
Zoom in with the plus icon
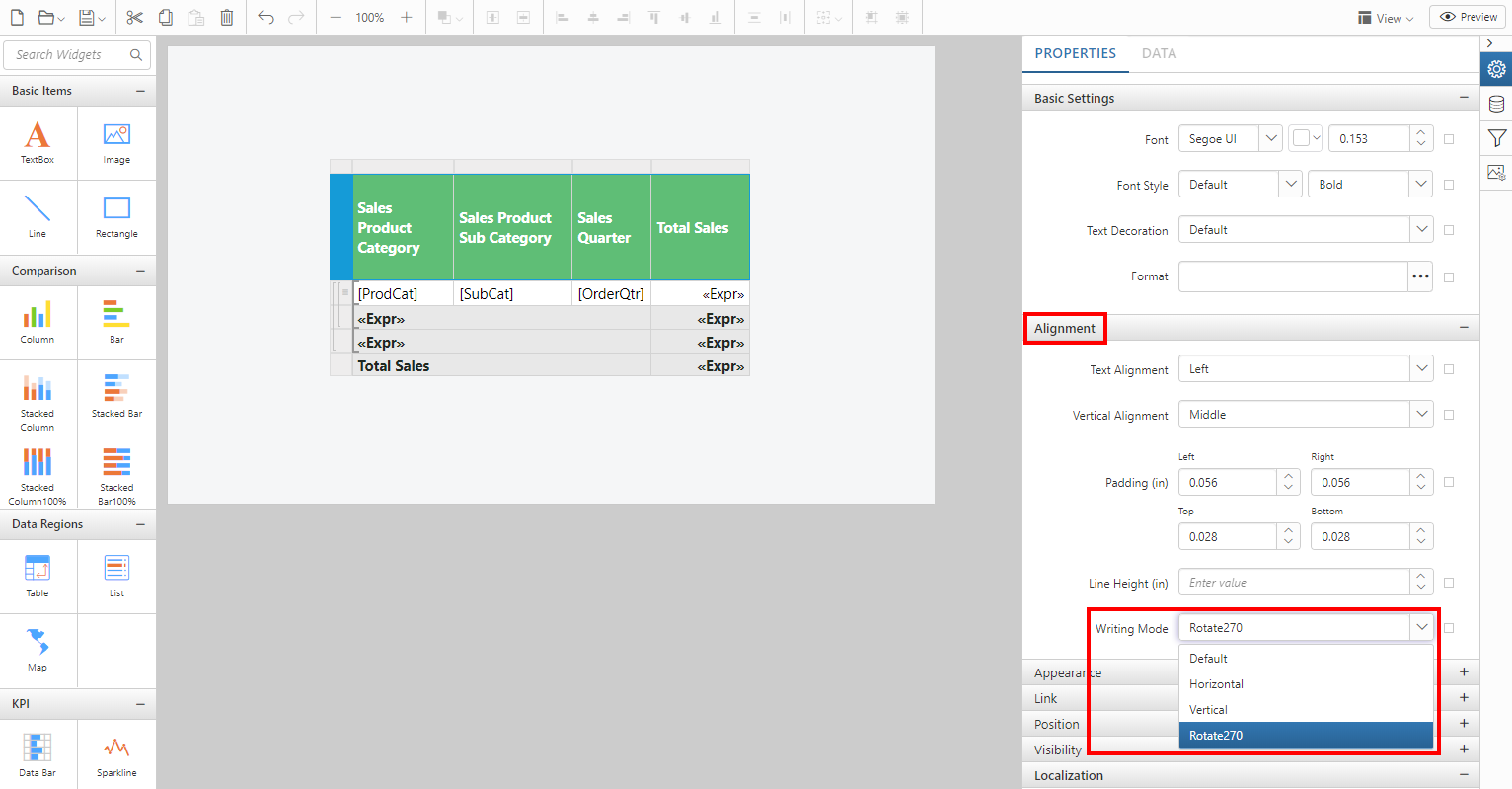[406, 18]
